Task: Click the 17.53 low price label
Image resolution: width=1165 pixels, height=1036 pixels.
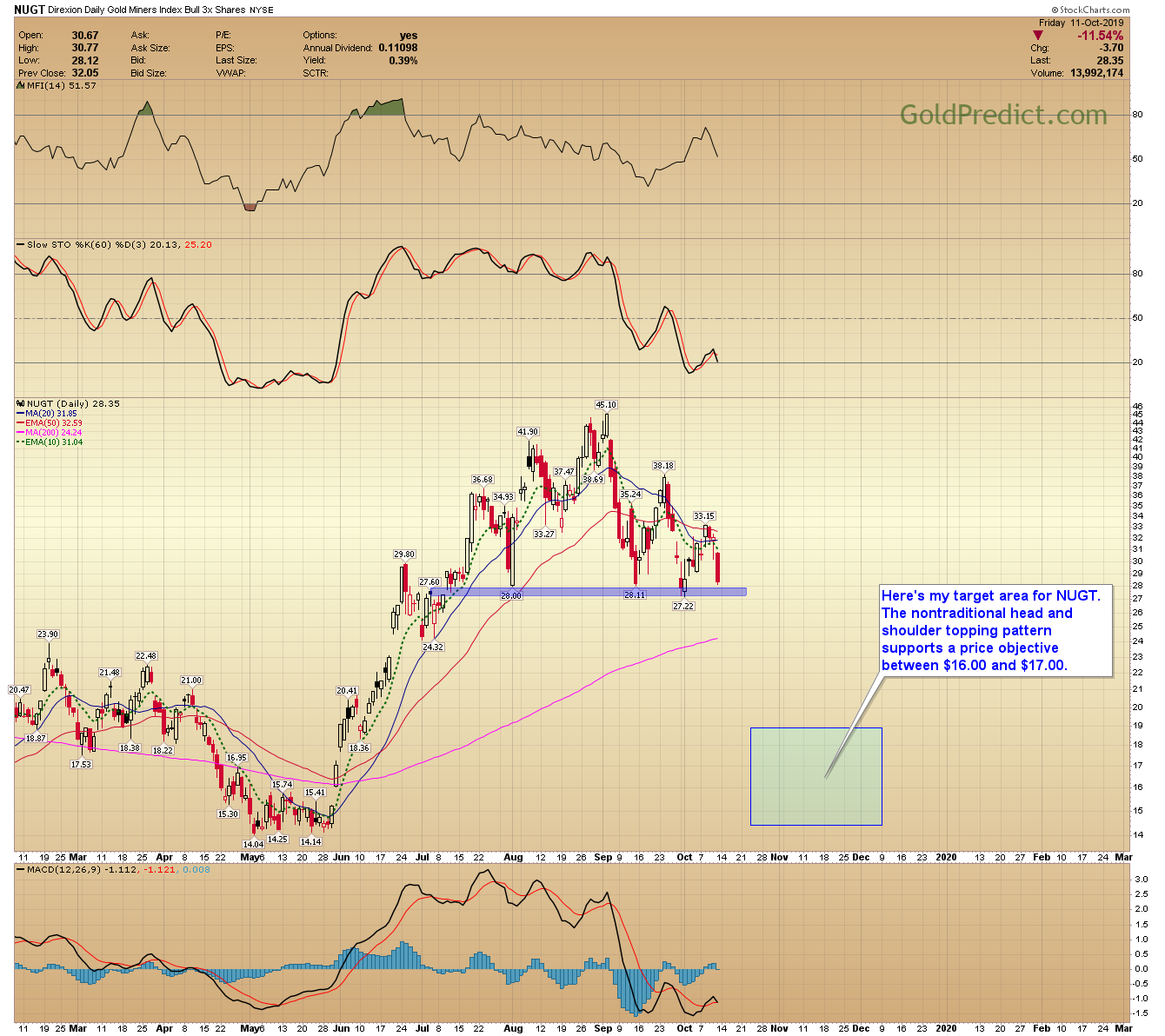Action: [x=81, y=764]
